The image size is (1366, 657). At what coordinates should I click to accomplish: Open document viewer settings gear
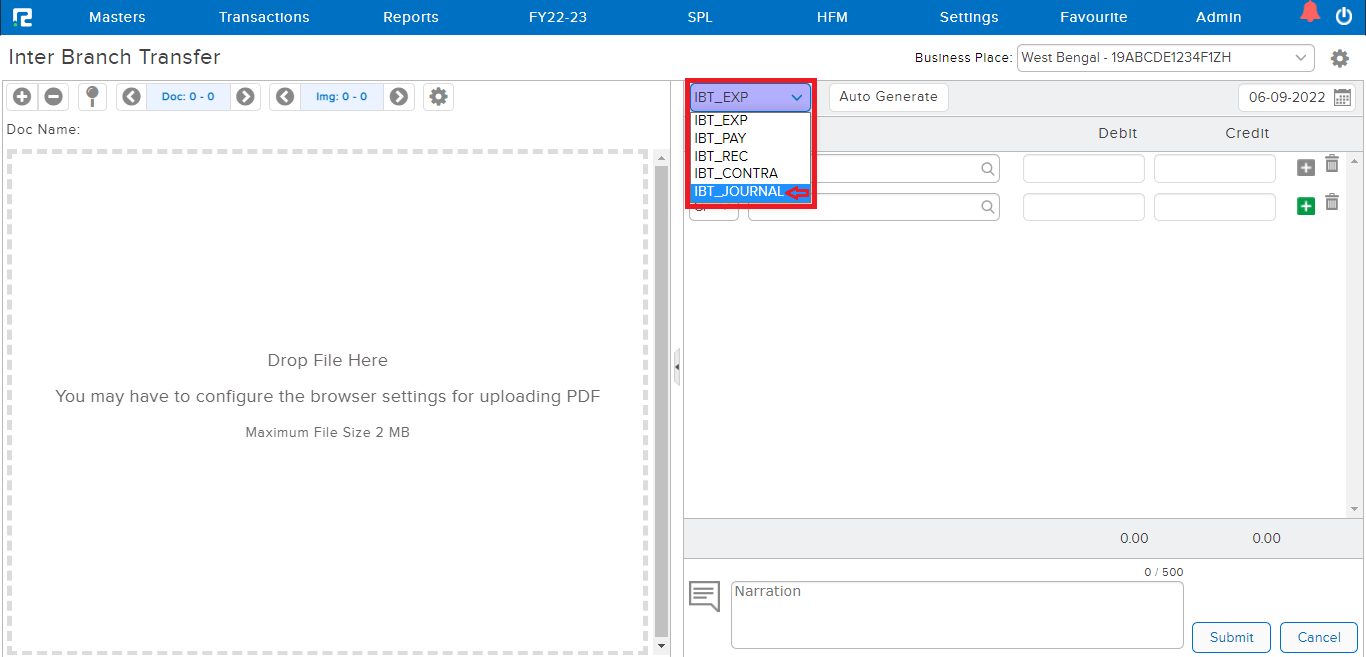pyautogui.click(x=438, y=97)
